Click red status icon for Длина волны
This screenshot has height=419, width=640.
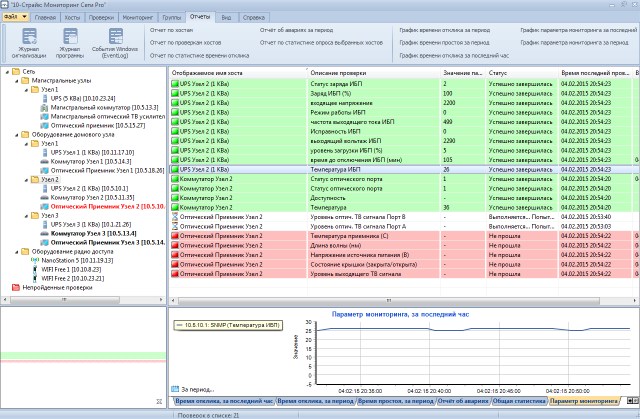(175, 245)
